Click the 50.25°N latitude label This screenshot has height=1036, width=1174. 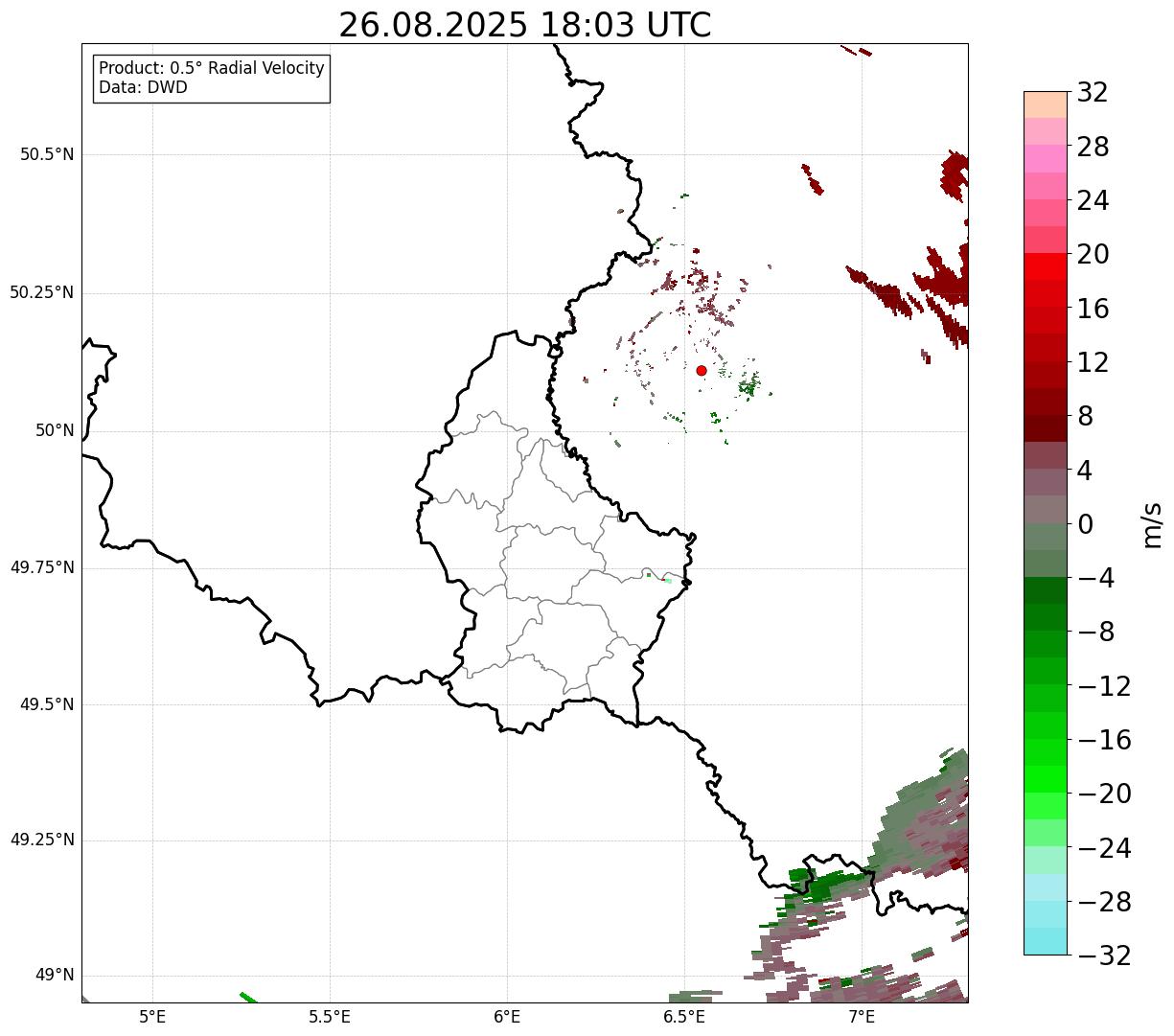point(42,292)
